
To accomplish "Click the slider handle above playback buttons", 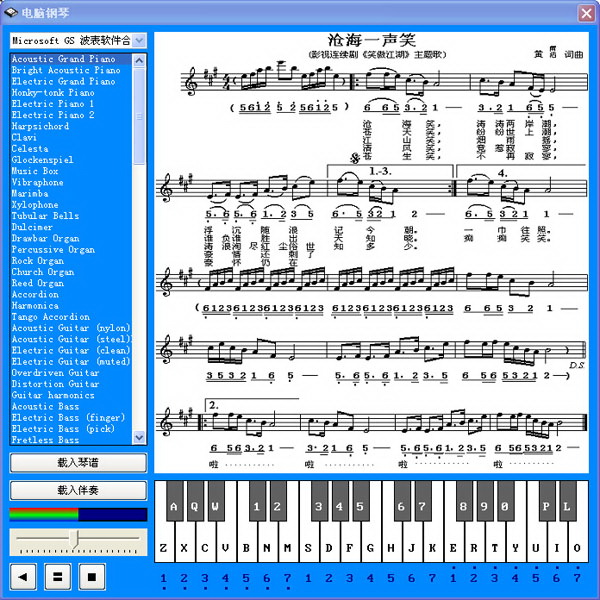I will point(75,540).
